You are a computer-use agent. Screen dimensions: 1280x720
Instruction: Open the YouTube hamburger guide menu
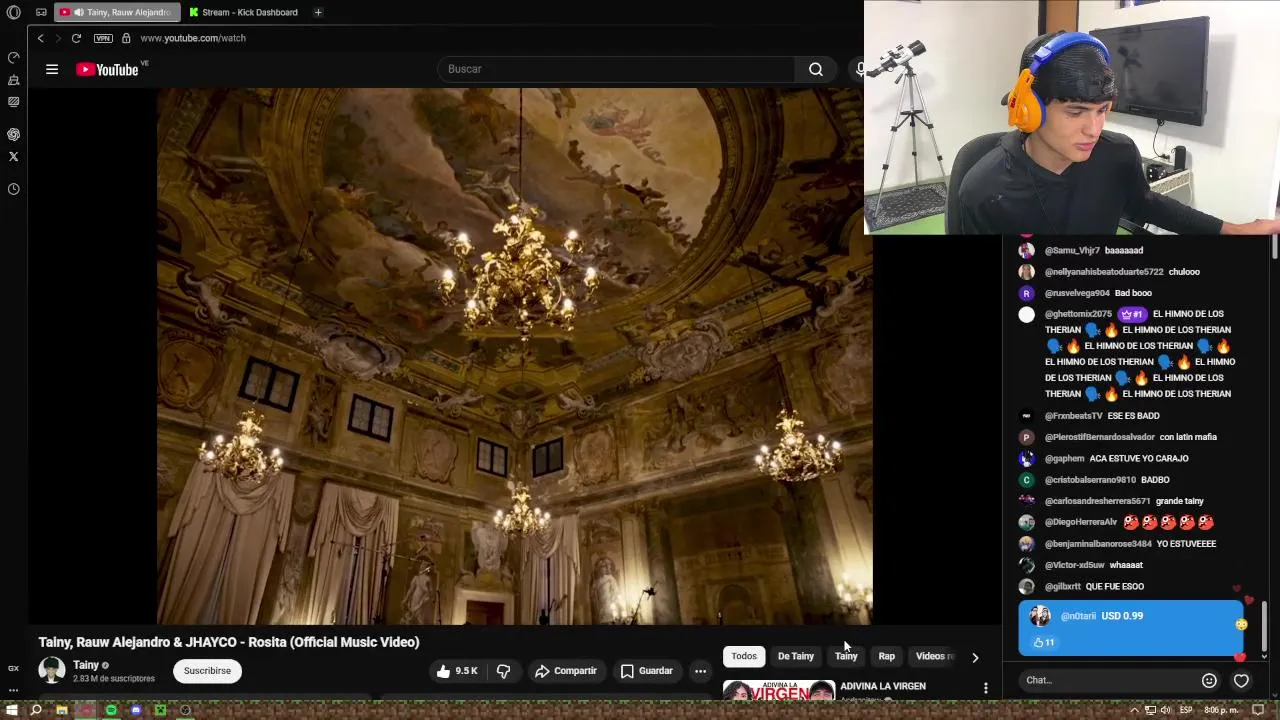(x=52, y=69)
